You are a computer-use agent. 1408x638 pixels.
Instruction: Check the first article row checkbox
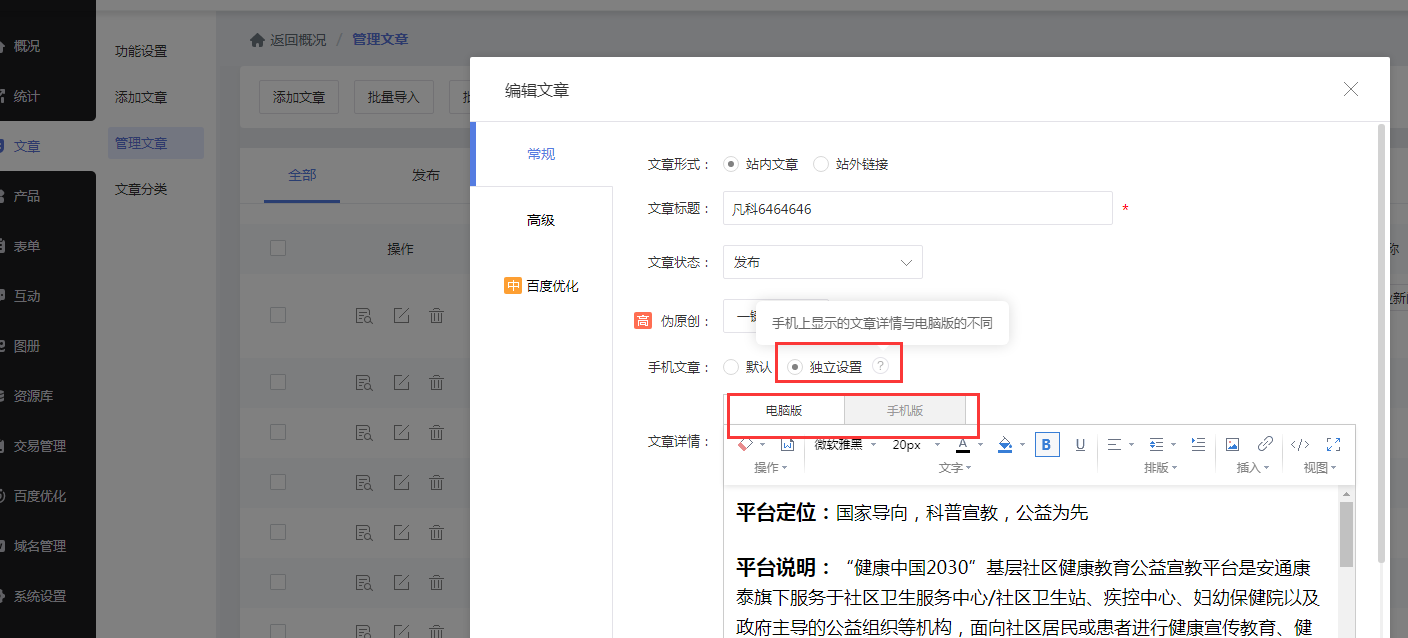[278, 315]
